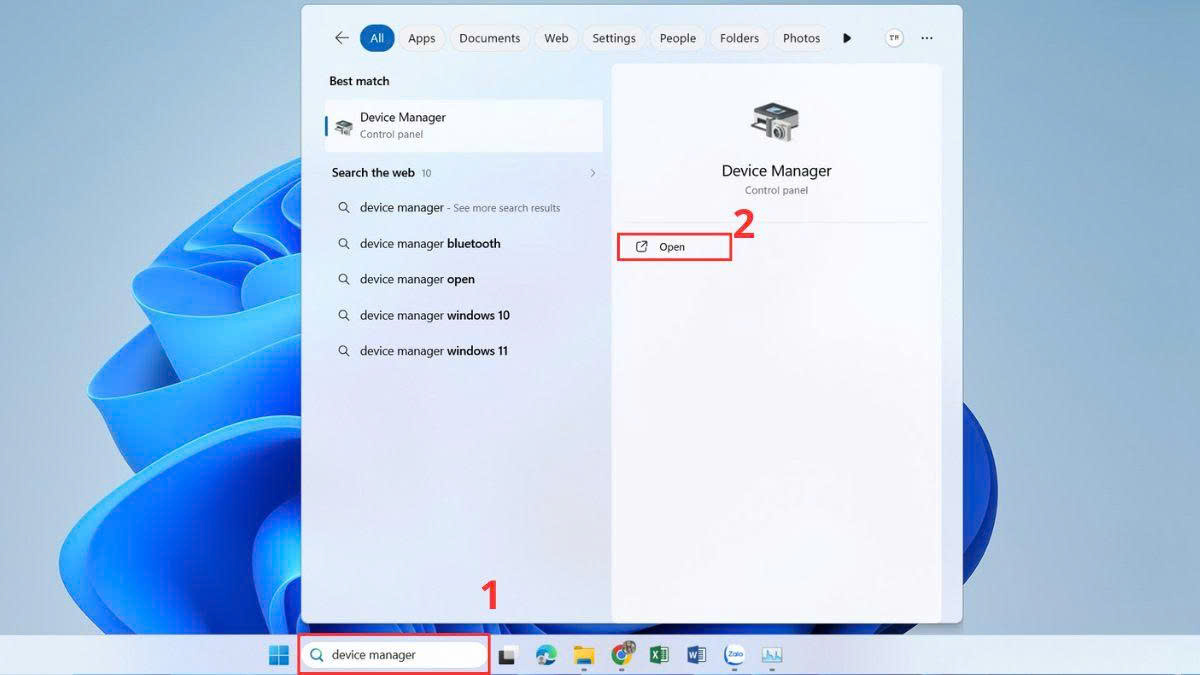Viewport: 1200px width, 675px height.
Task: Select suggestion 'device manager bluetooth'
Action: (x=464, y=244)
